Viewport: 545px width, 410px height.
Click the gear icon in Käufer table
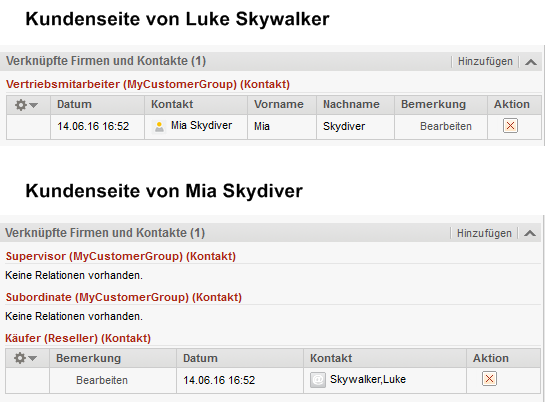point(20,358)
